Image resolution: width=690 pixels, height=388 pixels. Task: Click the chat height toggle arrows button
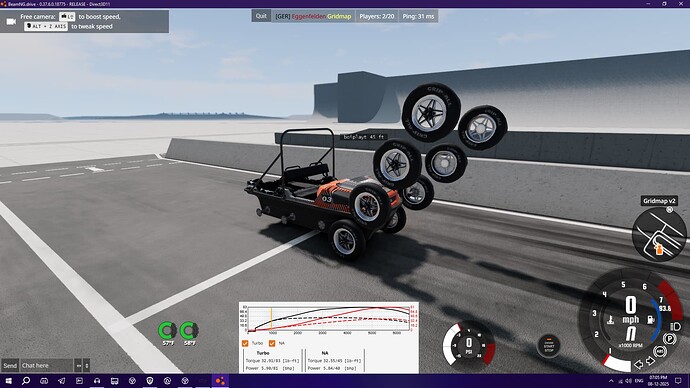pyautogui.click(x=87, y=366)
